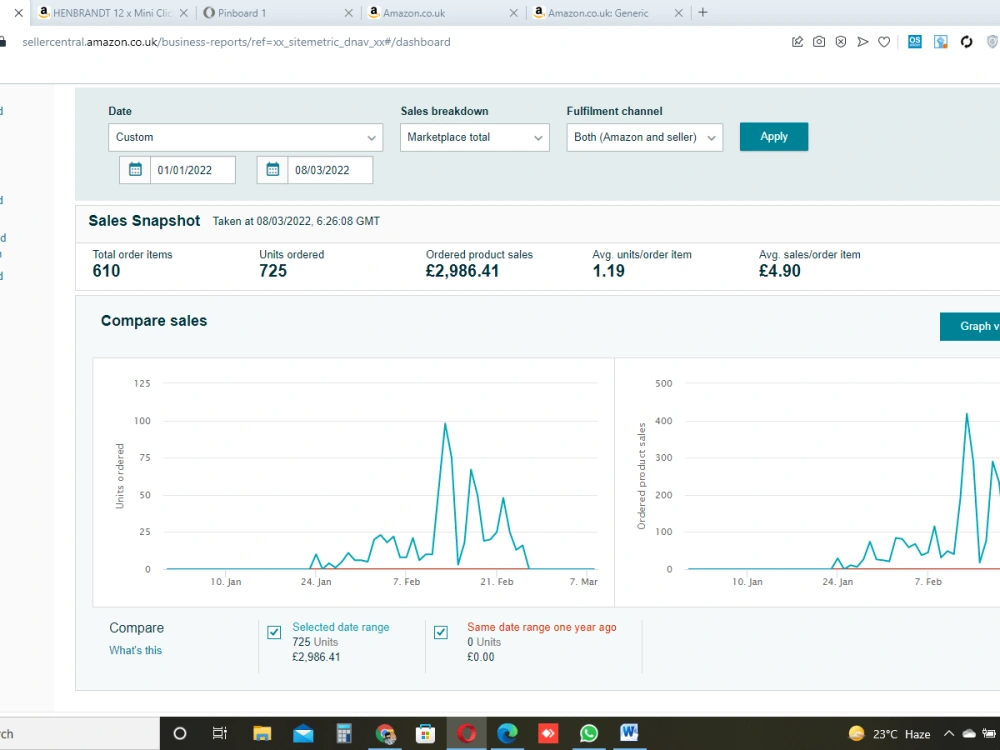
Task: Open start date calendar icon
Action: click(x=135, y=170)
